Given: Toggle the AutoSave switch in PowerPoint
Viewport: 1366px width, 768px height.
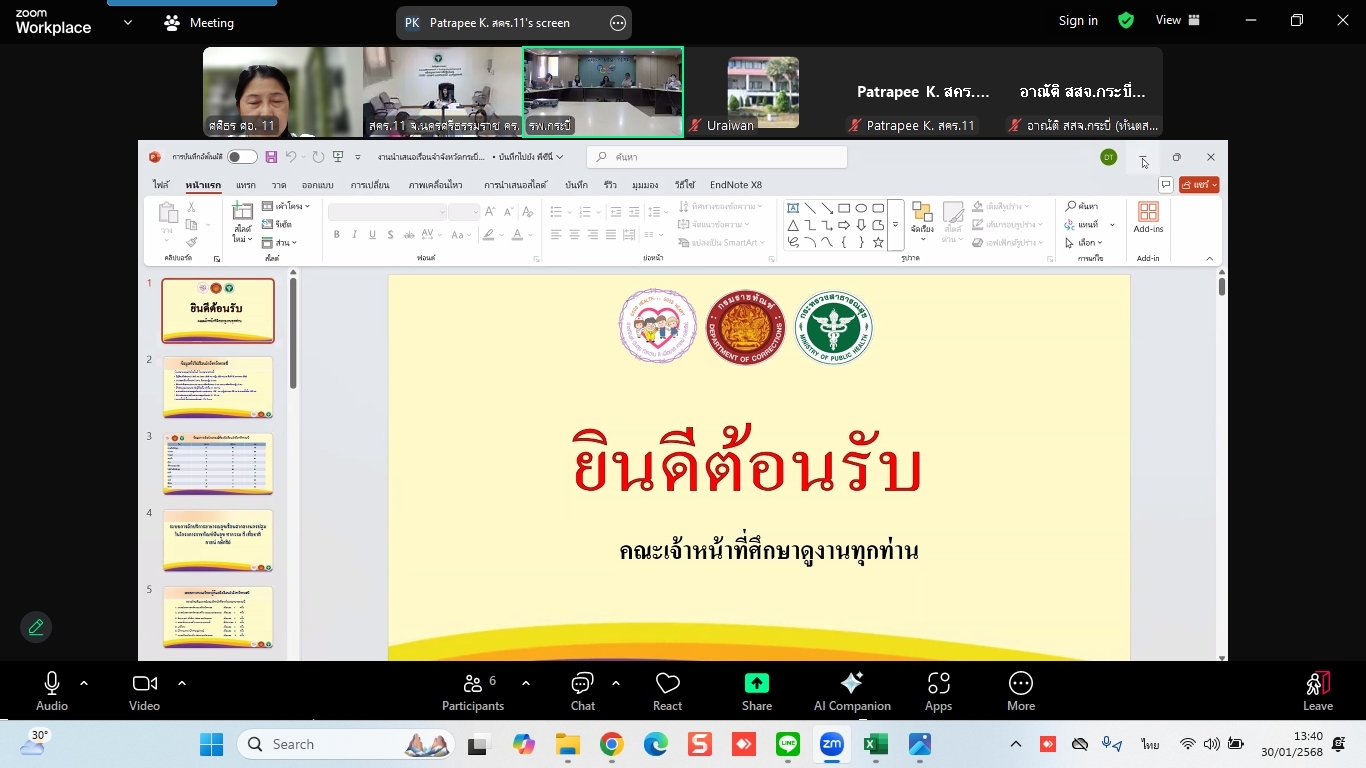Looking at the screenshot, I should tap(241, 157).
